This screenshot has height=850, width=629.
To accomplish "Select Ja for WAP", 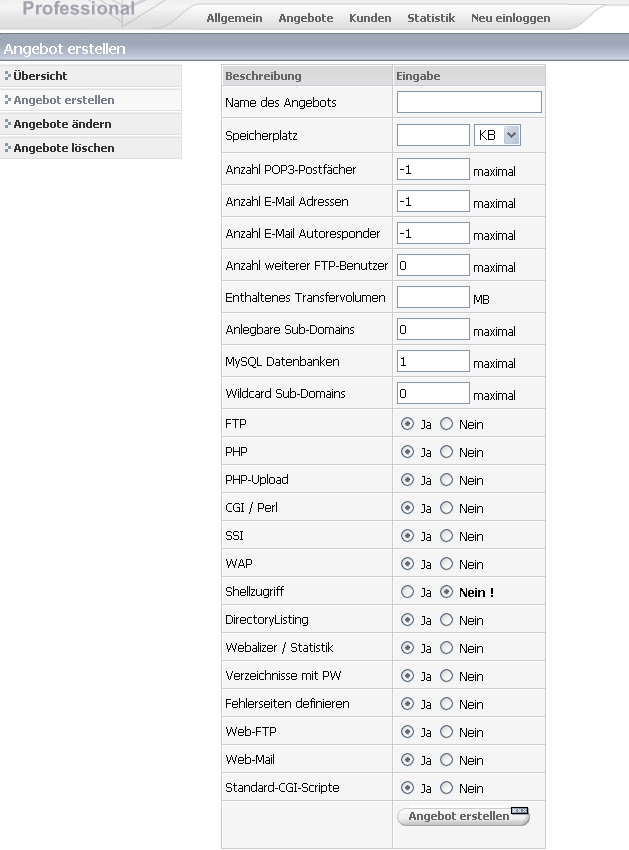I will (x=407, y=564).
